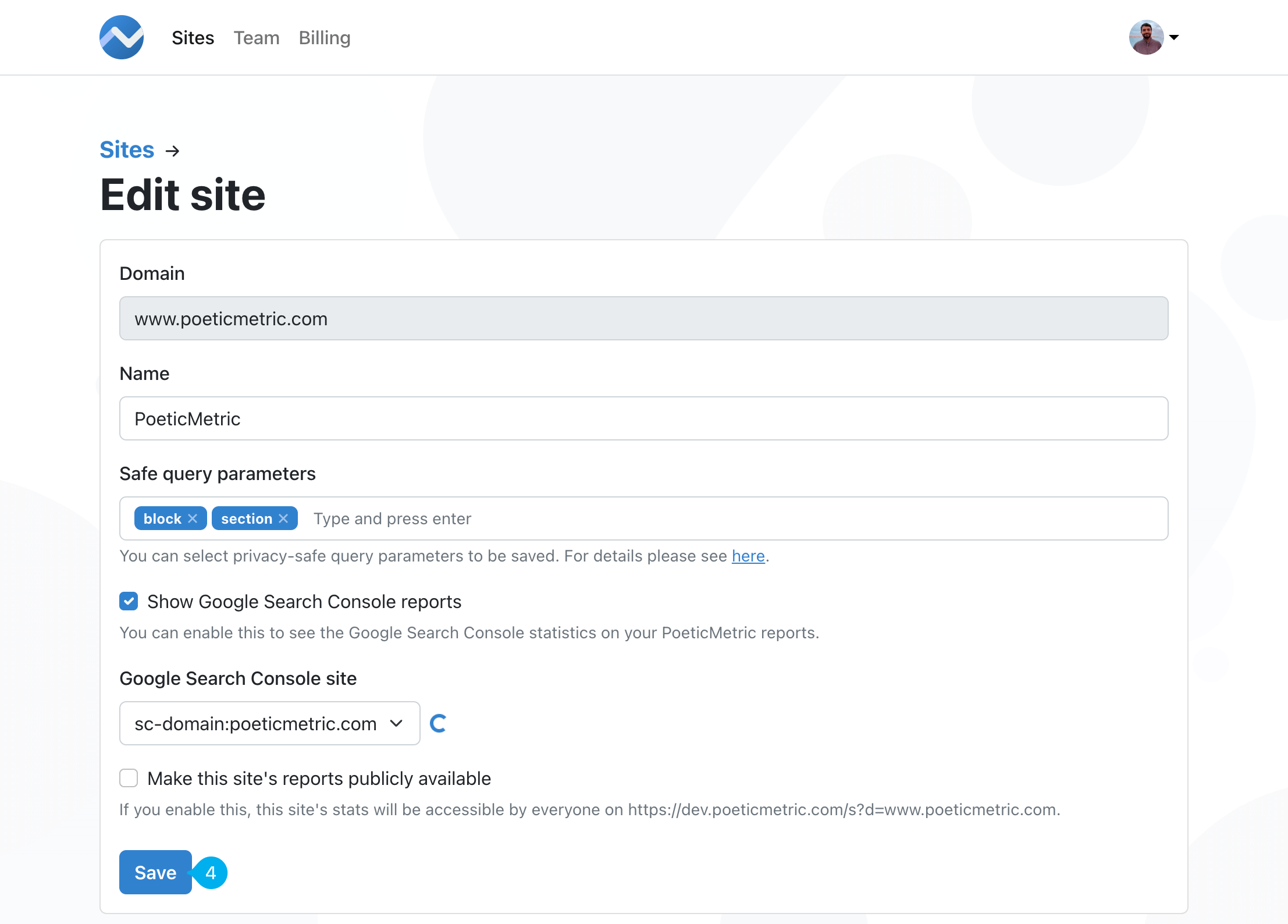Select the Sites tab in header

[193, 38]
